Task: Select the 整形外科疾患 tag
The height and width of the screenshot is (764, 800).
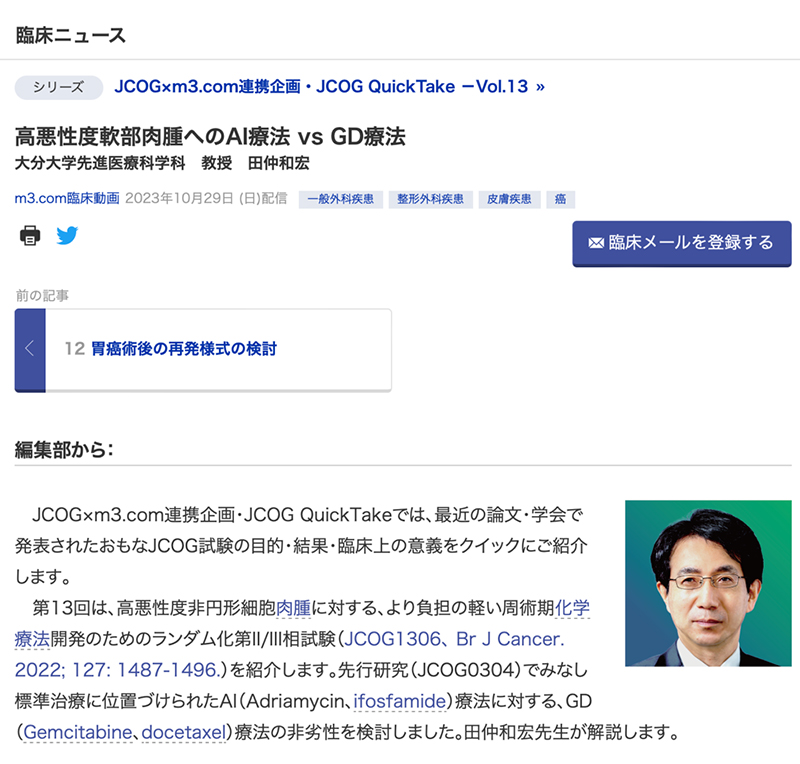Action: (431, 199)
